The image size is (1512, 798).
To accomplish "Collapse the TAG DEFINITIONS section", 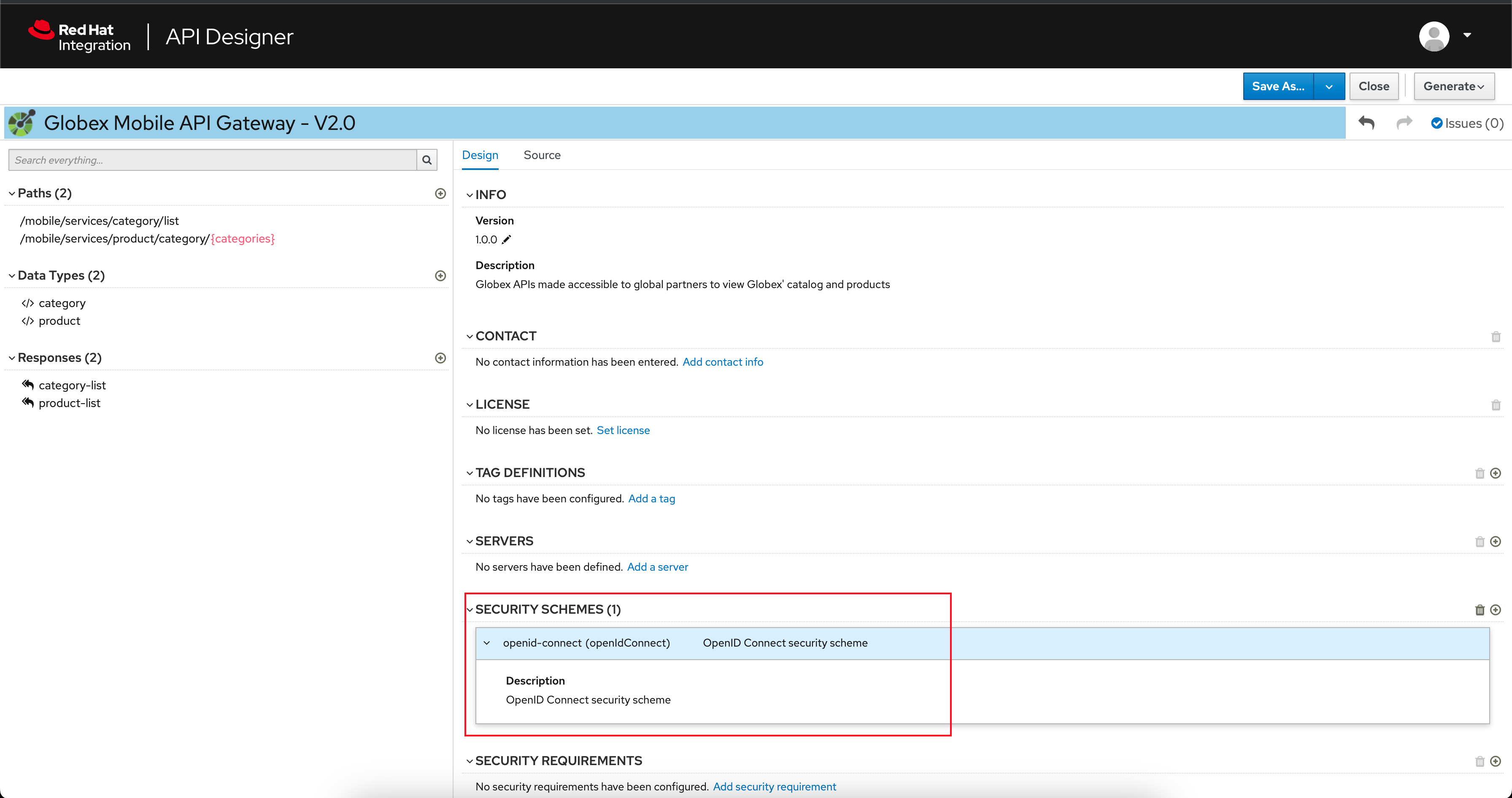I will click(x=470, y=473).
